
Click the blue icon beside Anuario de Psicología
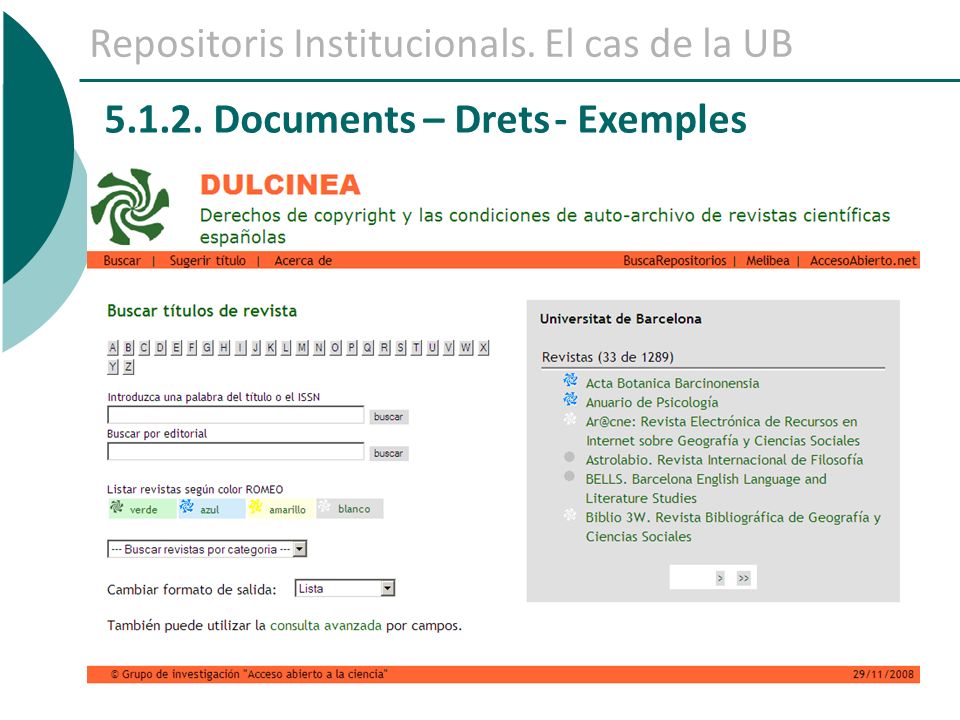pyautogui.click(x=570, y=399)
